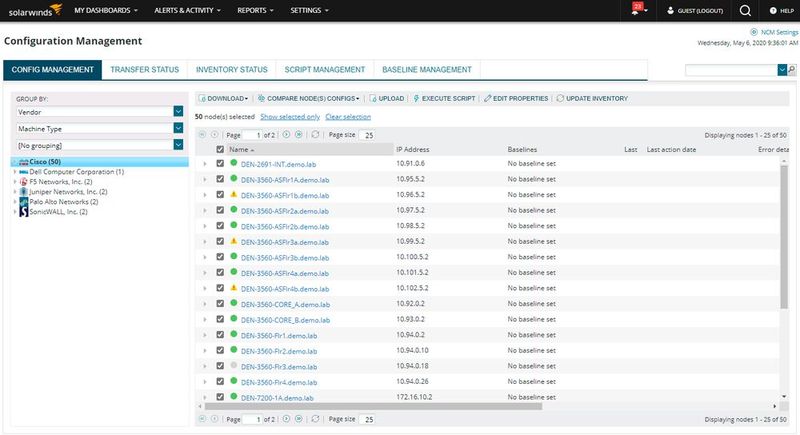
Task: Open the Machine Type group-by dropdown
Action: 178,128
